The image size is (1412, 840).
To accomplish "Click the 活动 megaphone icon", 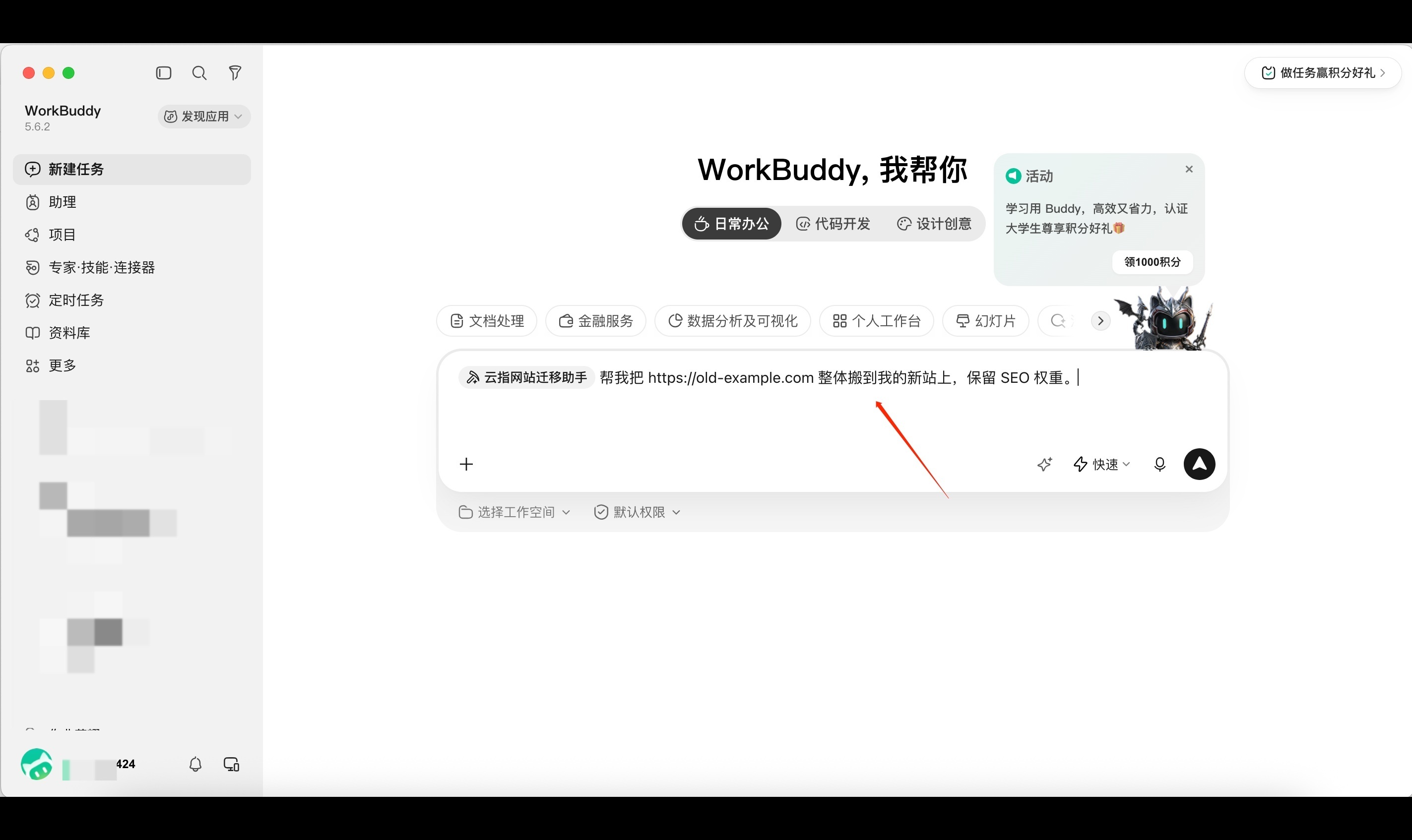I will [x=1013, y=176].
